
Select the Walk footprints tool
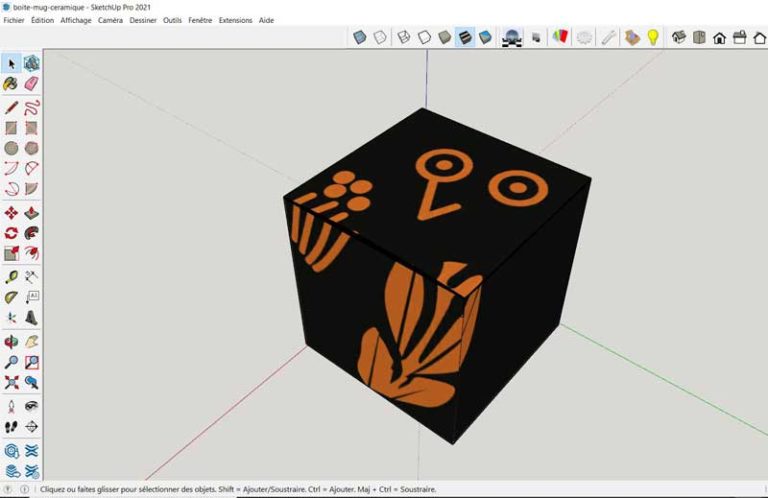pos(11,427)
